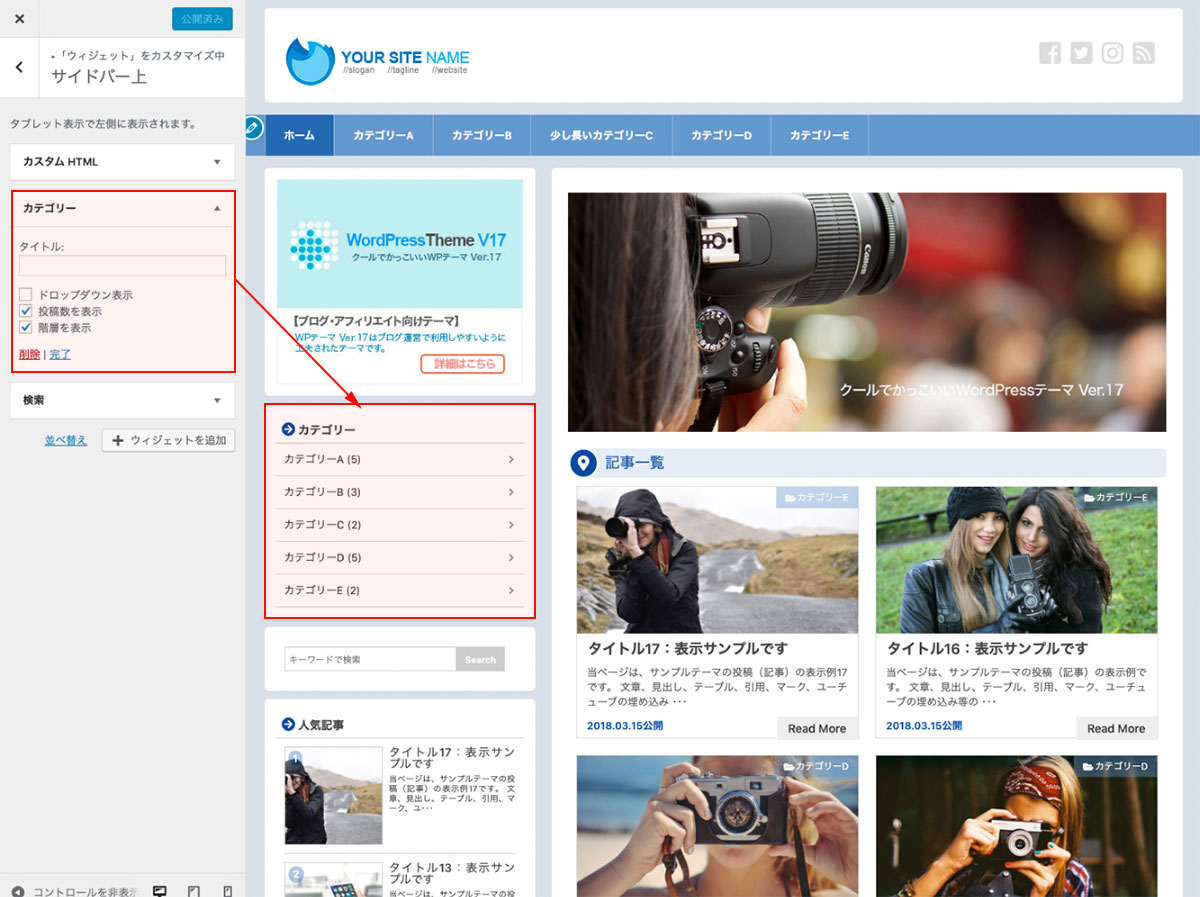
Task: Click the タイトル17 article thumbnail in 記事一覧
Action: pyautogui.click(x=717, y=560)
